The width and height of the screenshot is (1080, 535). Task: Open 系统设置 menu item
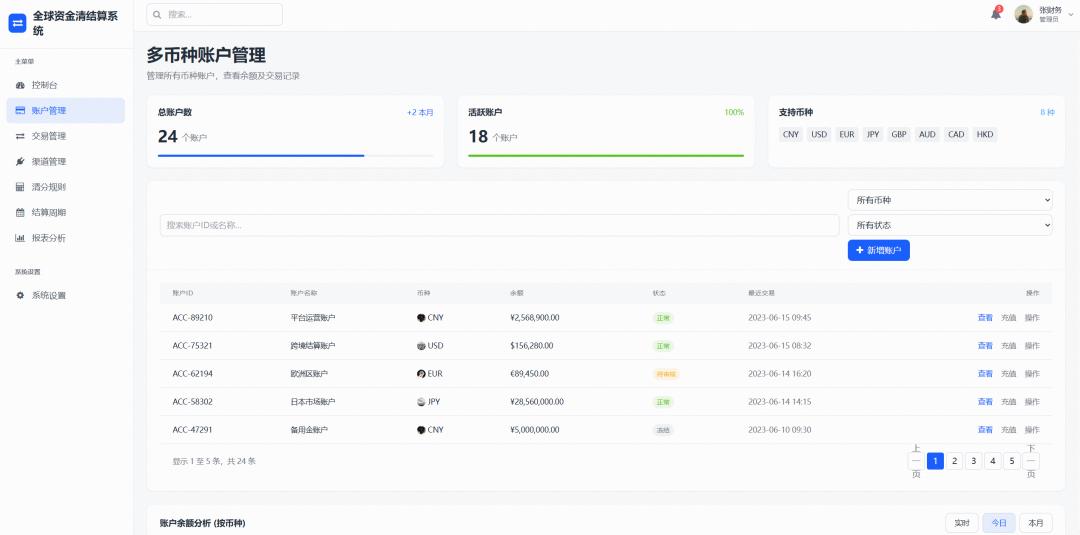tap(65, 295)
